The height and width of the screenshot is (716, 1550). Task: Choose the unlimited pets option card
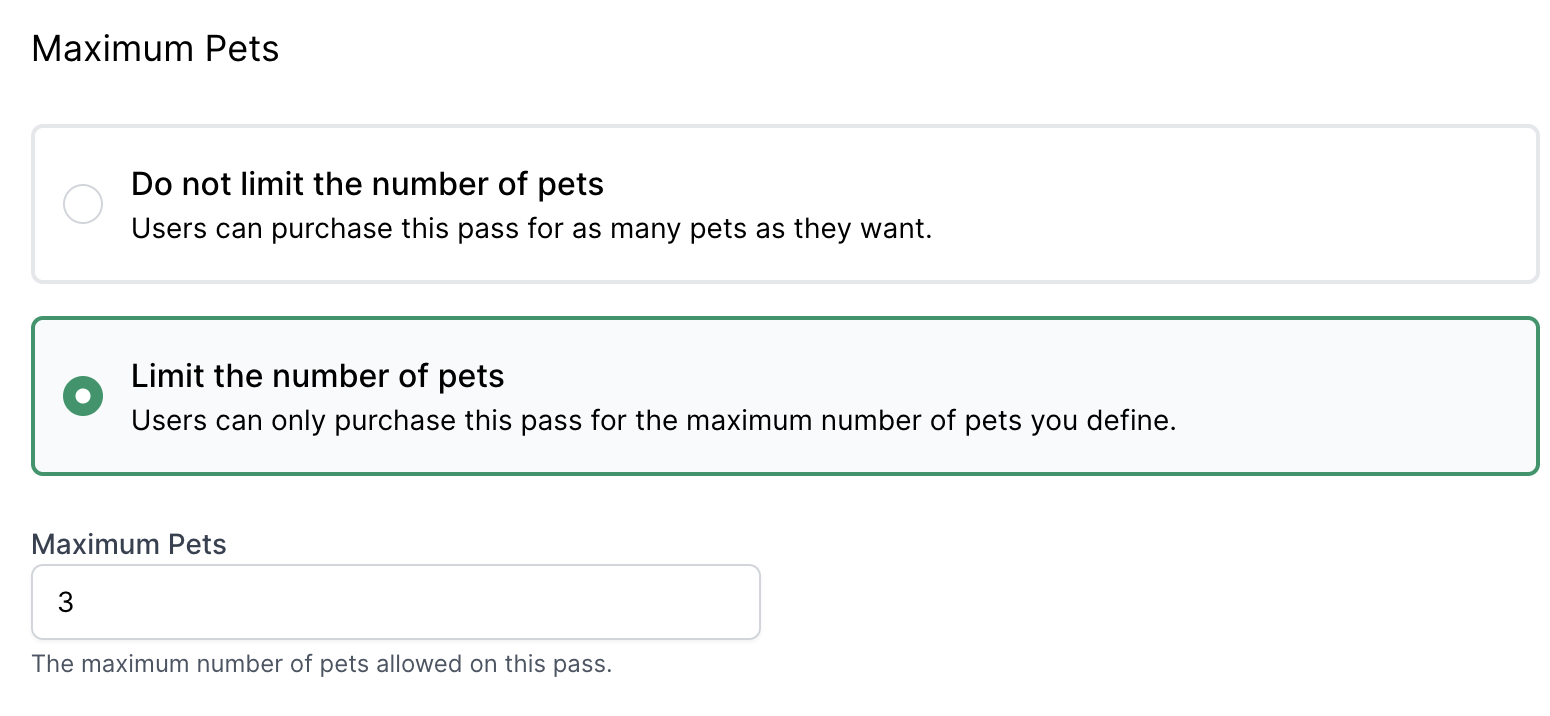[785, 204]
